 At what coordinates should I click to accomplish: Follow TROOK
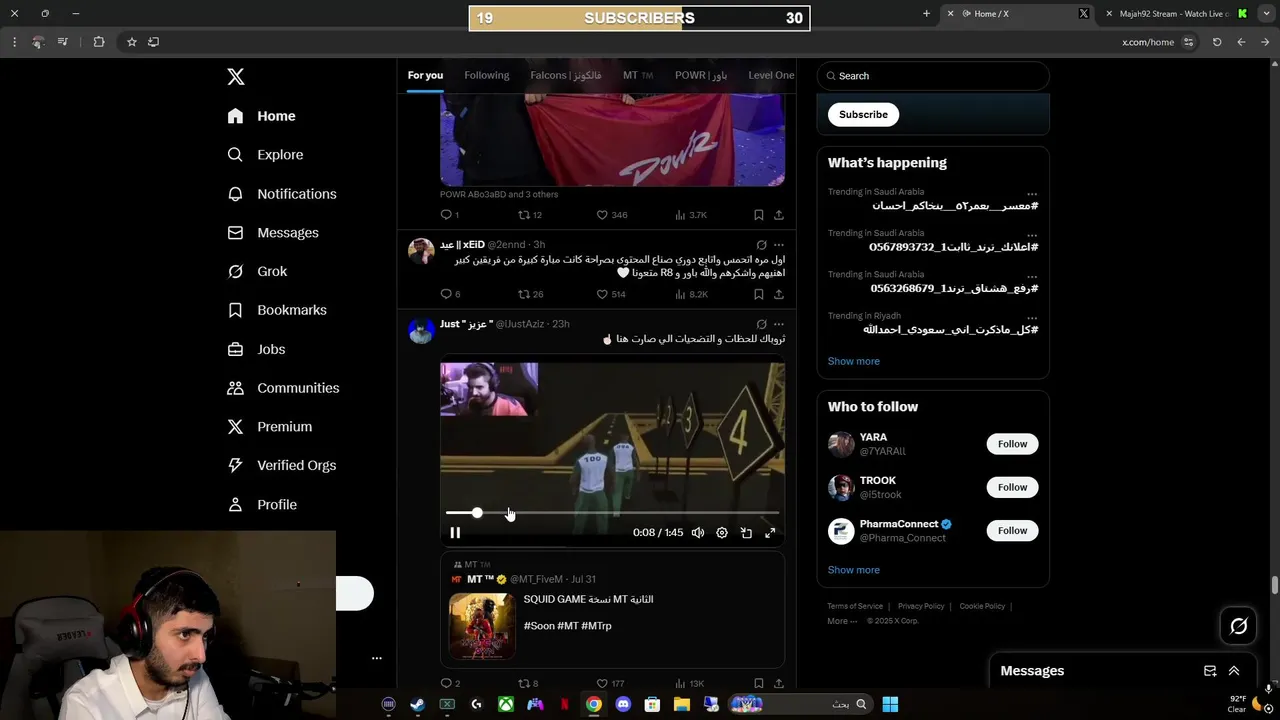coord(1012,487)
